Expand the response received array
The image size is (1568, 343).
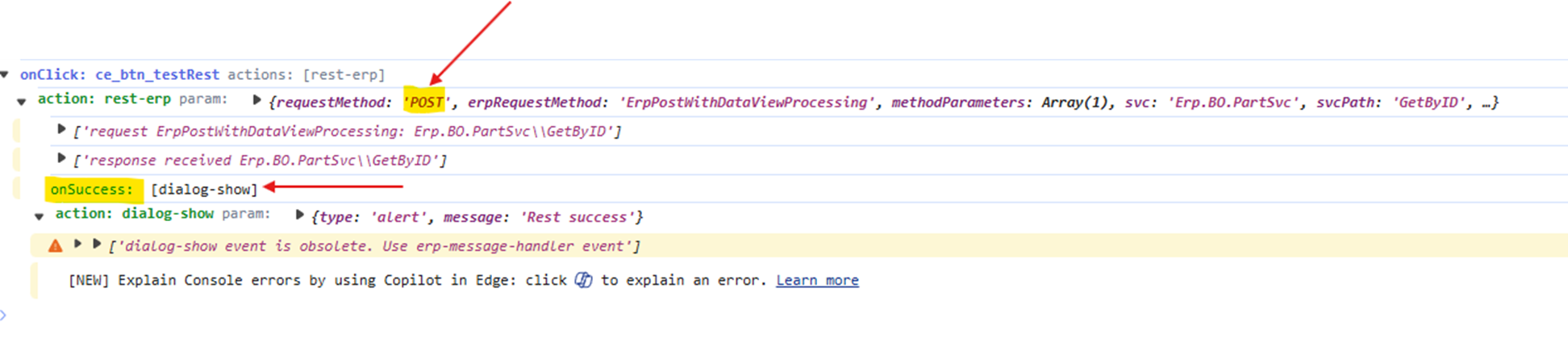61,158
